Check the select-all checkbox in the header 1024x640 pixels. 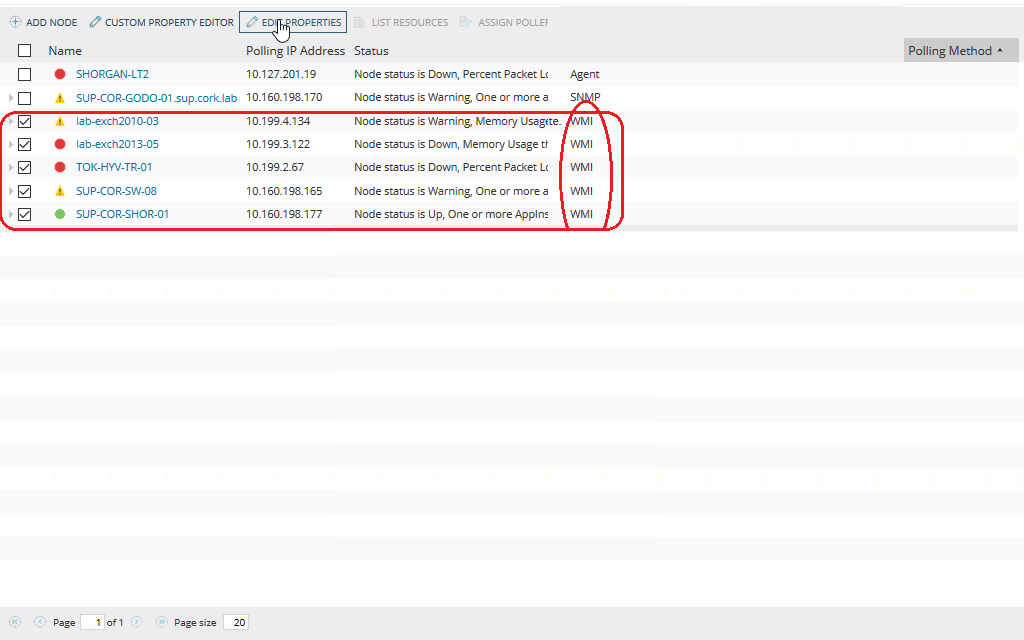point(24,50)
